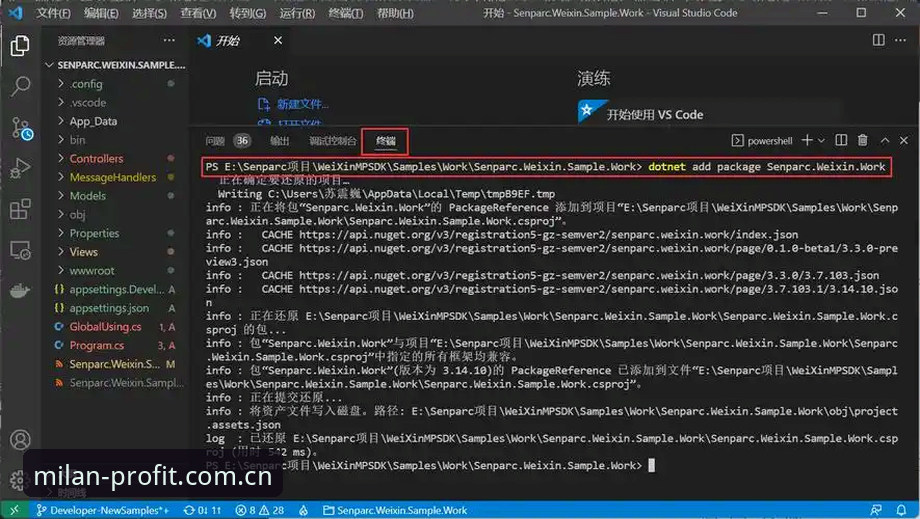Open Explorer views and more actions
Image resolution: width=920 pixels, height=519 pixels.
(x=169, y=40)
